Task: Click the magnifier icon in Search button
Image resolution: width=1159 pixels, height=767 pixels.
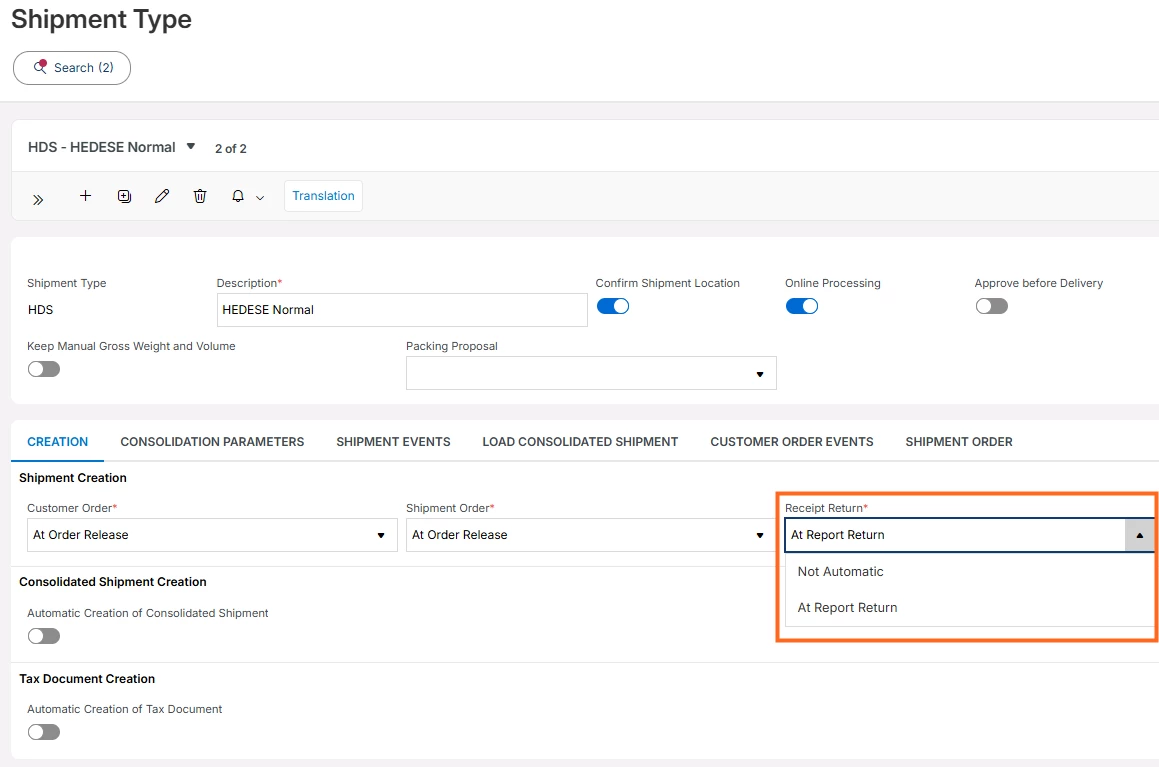Action: click(41, 67)
